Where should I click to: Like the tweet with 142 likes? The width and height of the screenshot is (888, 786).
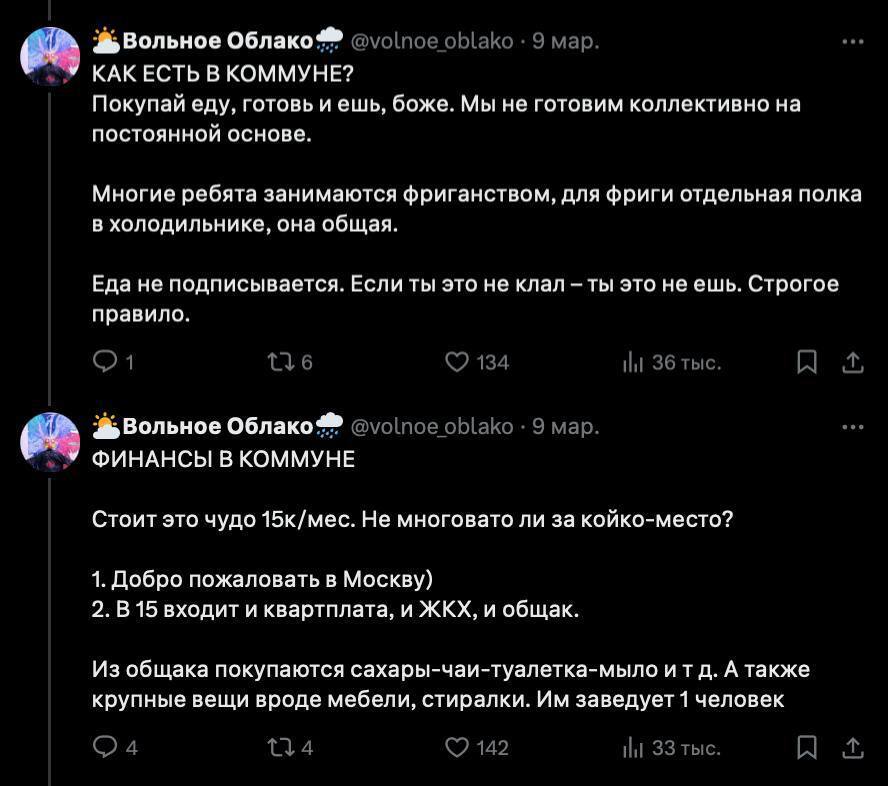click(457, 747)
